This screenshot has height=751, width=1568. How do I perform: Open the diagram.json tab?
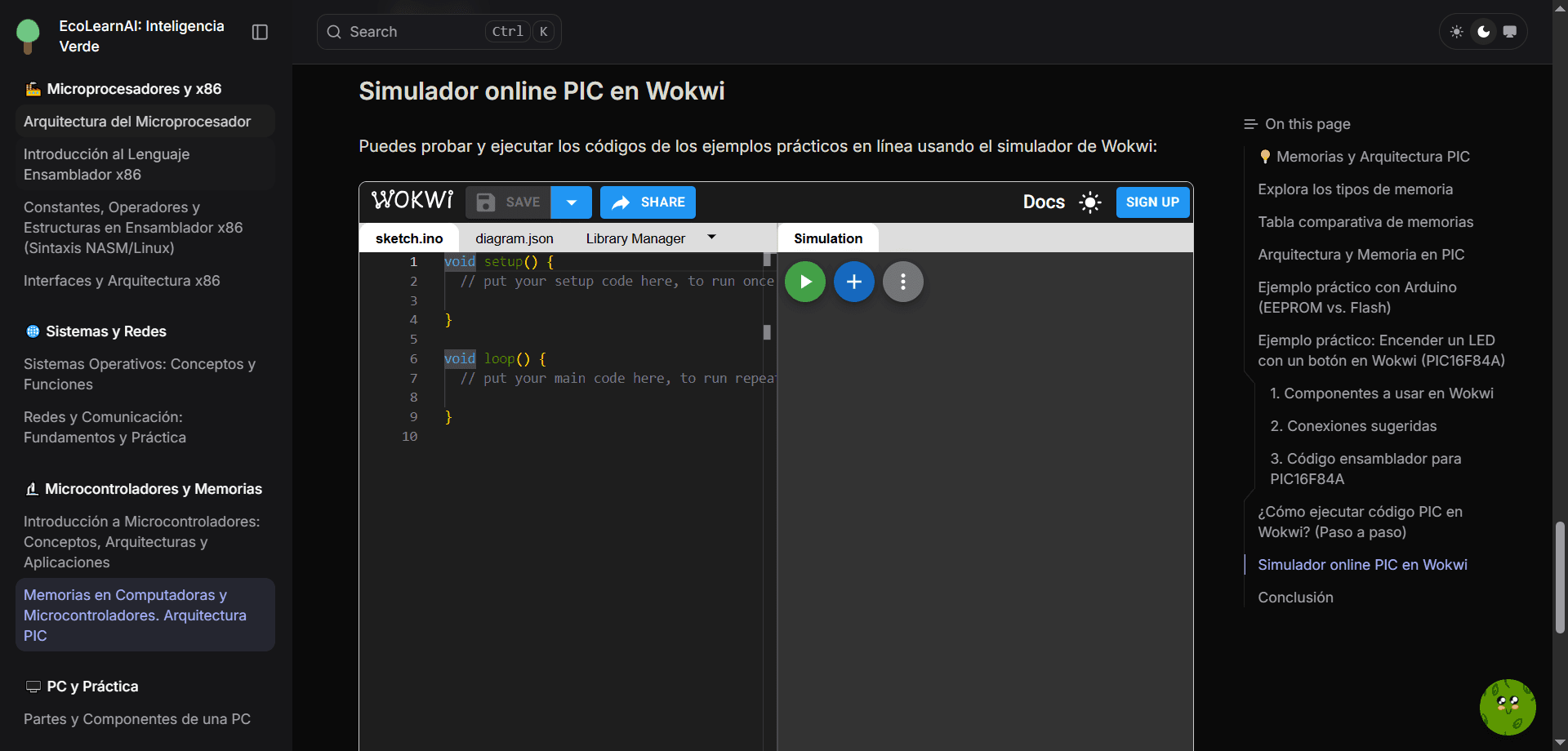(514, 238)
